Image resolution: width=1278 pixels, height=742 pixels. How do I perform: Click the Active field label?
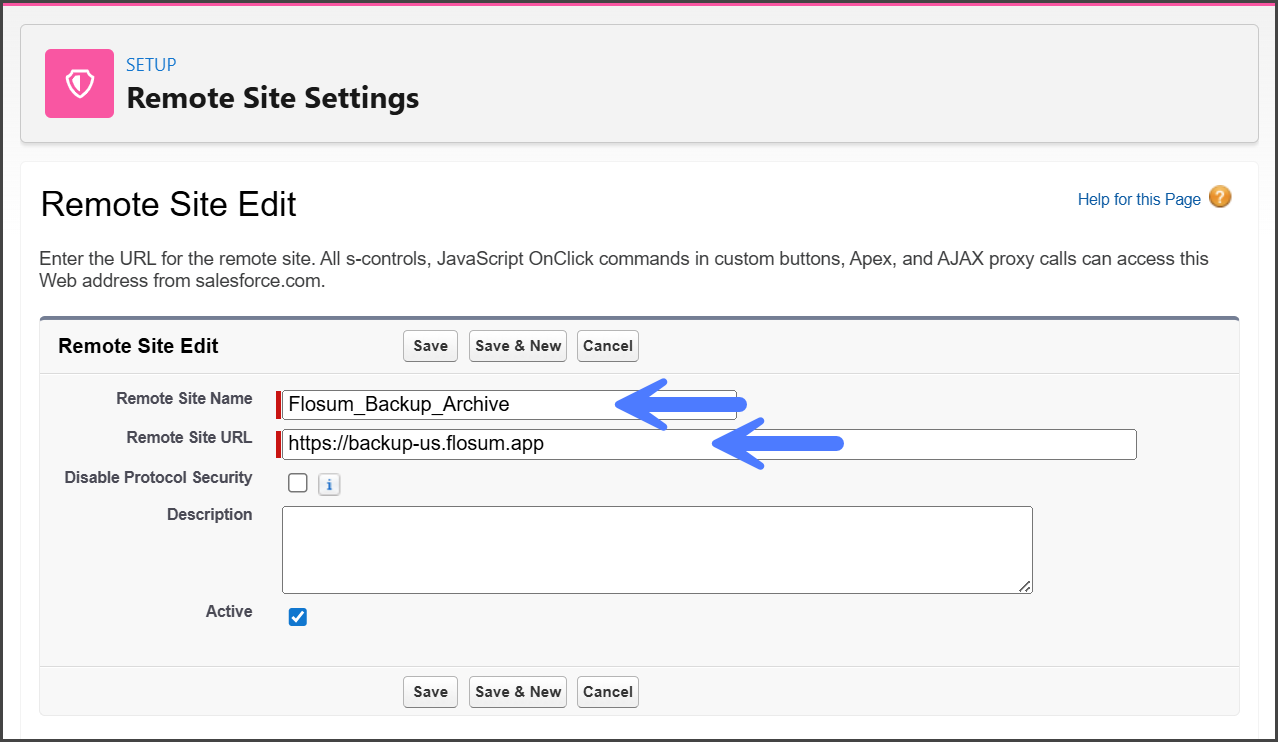pos(229,612)
